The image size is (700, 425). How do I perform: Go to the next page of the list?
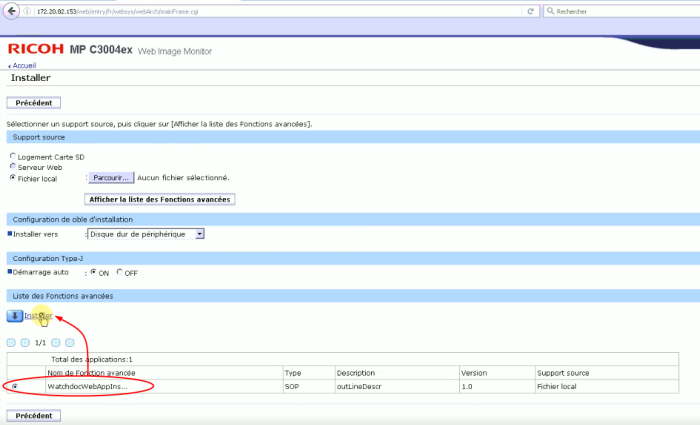pos(56,342)
